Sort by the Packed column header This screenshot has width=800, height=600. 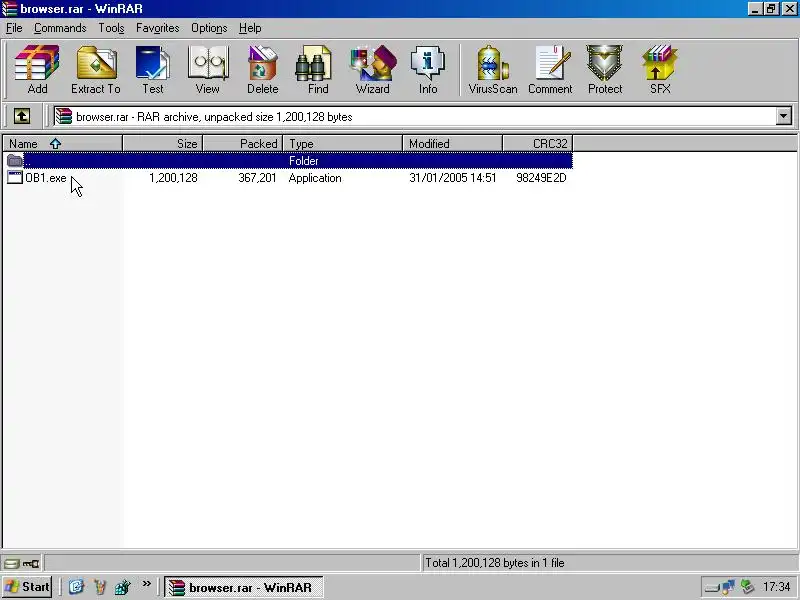(x=243, y=144)
